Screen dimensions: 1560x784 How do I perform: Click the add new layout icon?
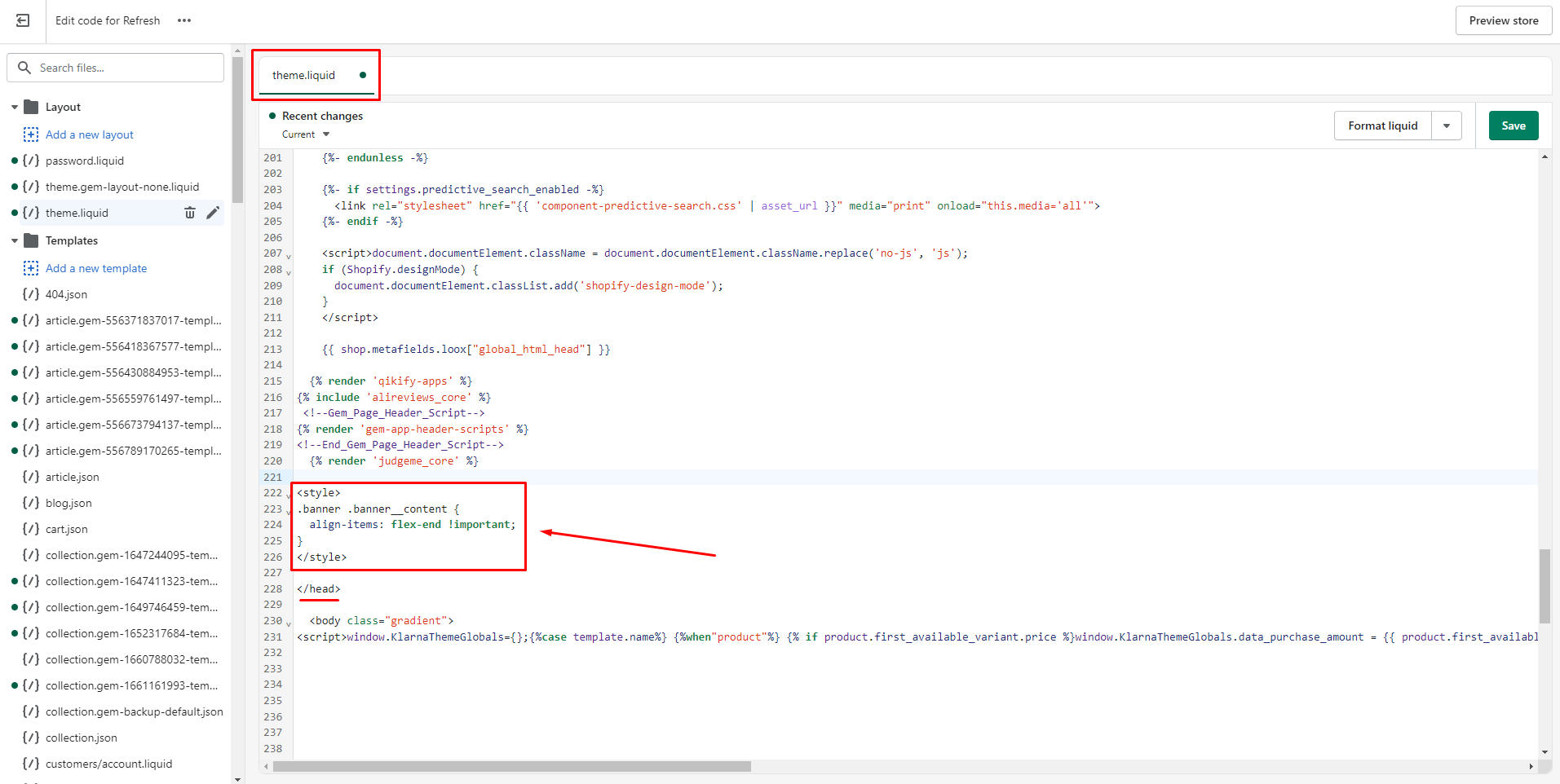31,134
